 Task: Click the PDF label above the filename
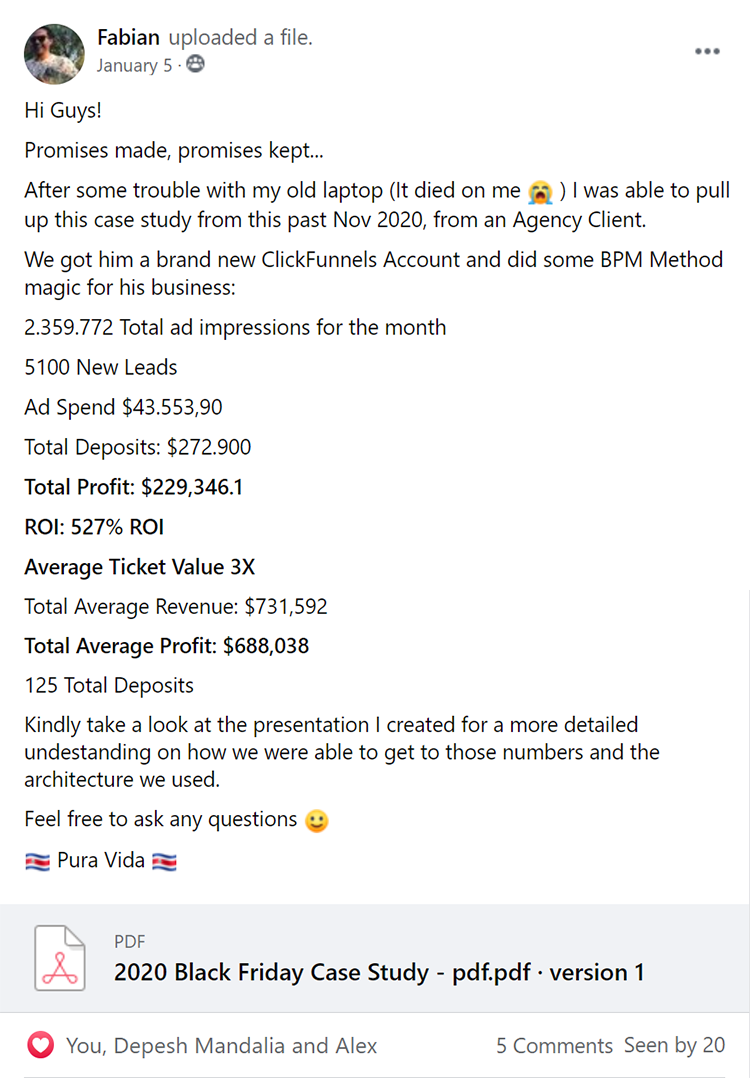click(131, 941)
